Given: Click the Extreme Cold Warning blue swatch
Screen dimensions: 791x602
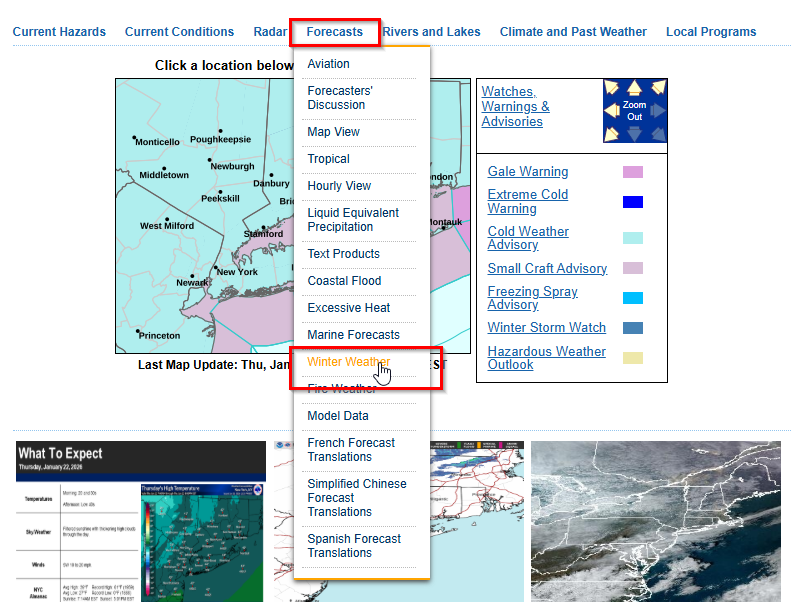Looking at the screenshot, I should point(632,202).
